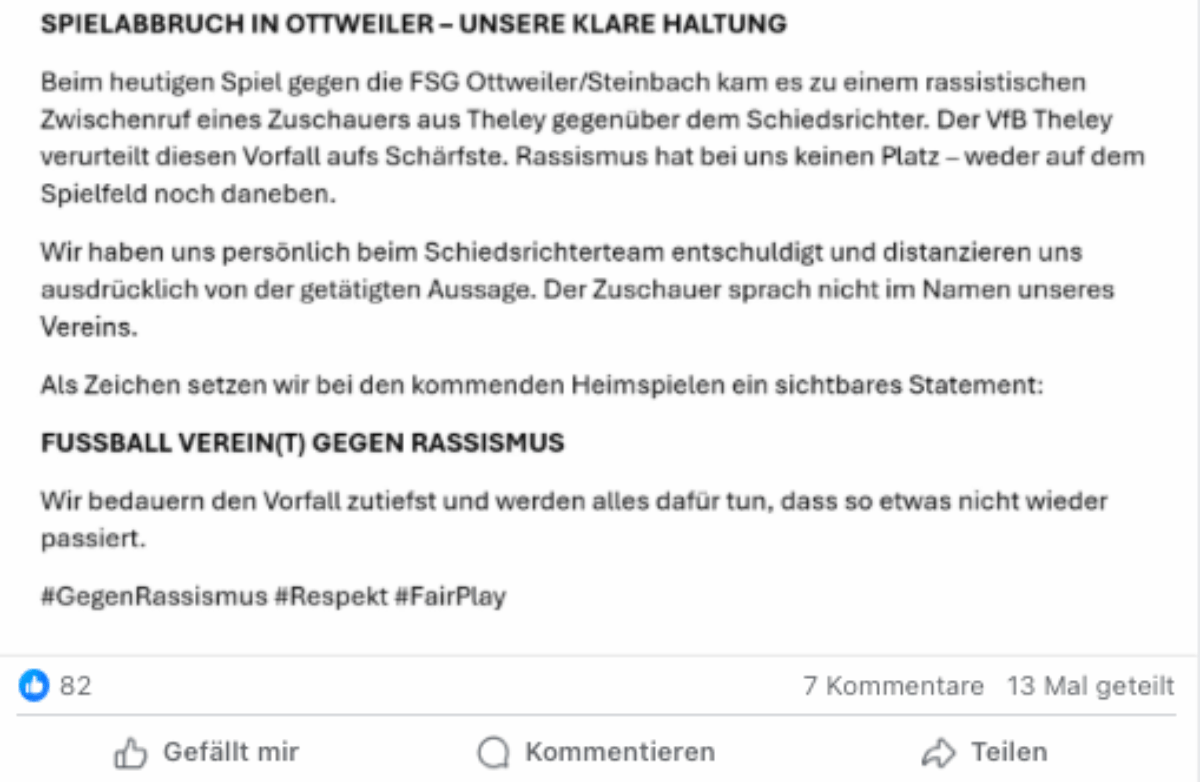Click the blue thumbs-up reaction icon

click(34, 687)
